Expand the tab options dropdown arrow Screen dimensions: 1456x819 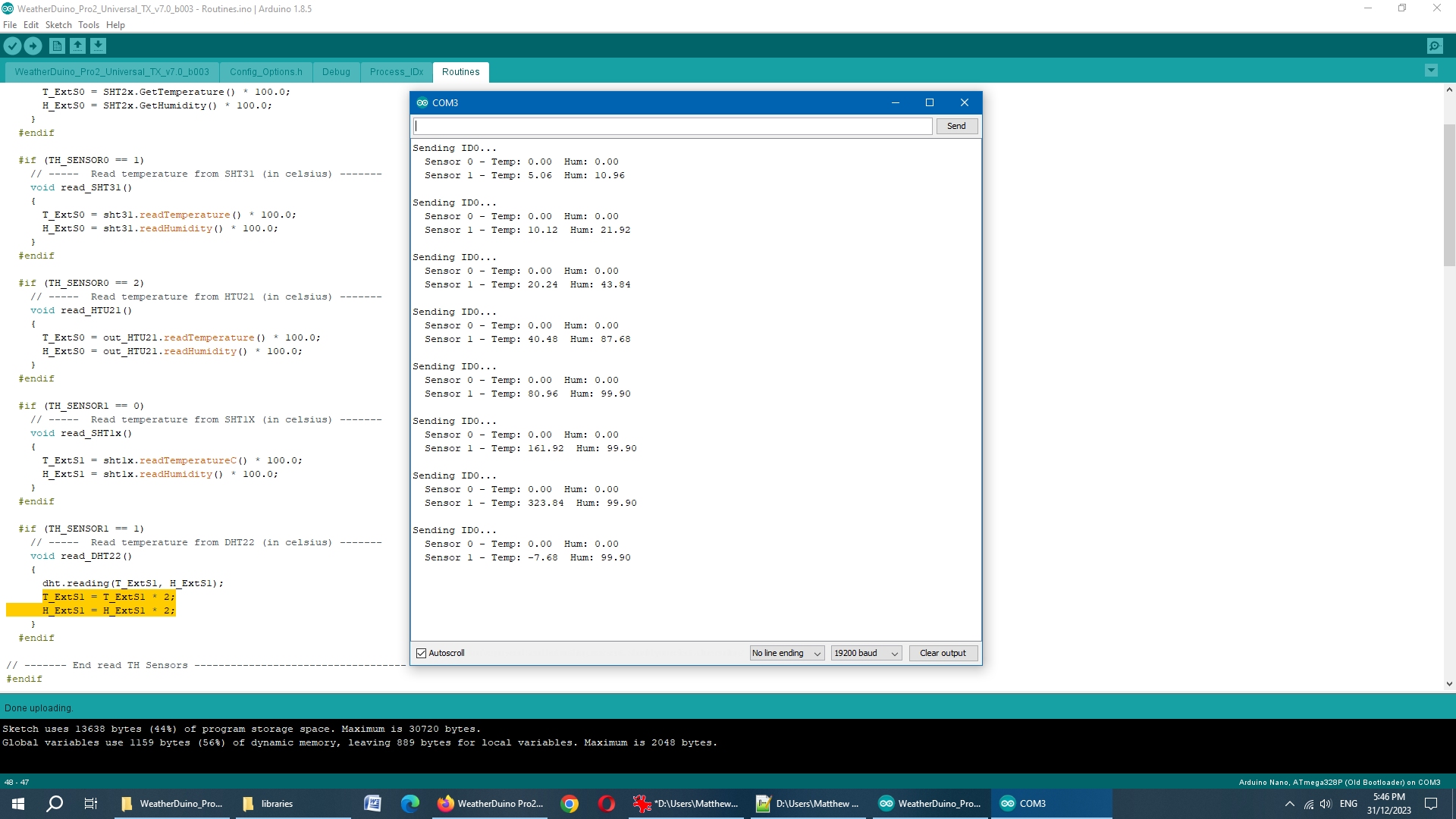1431,71
